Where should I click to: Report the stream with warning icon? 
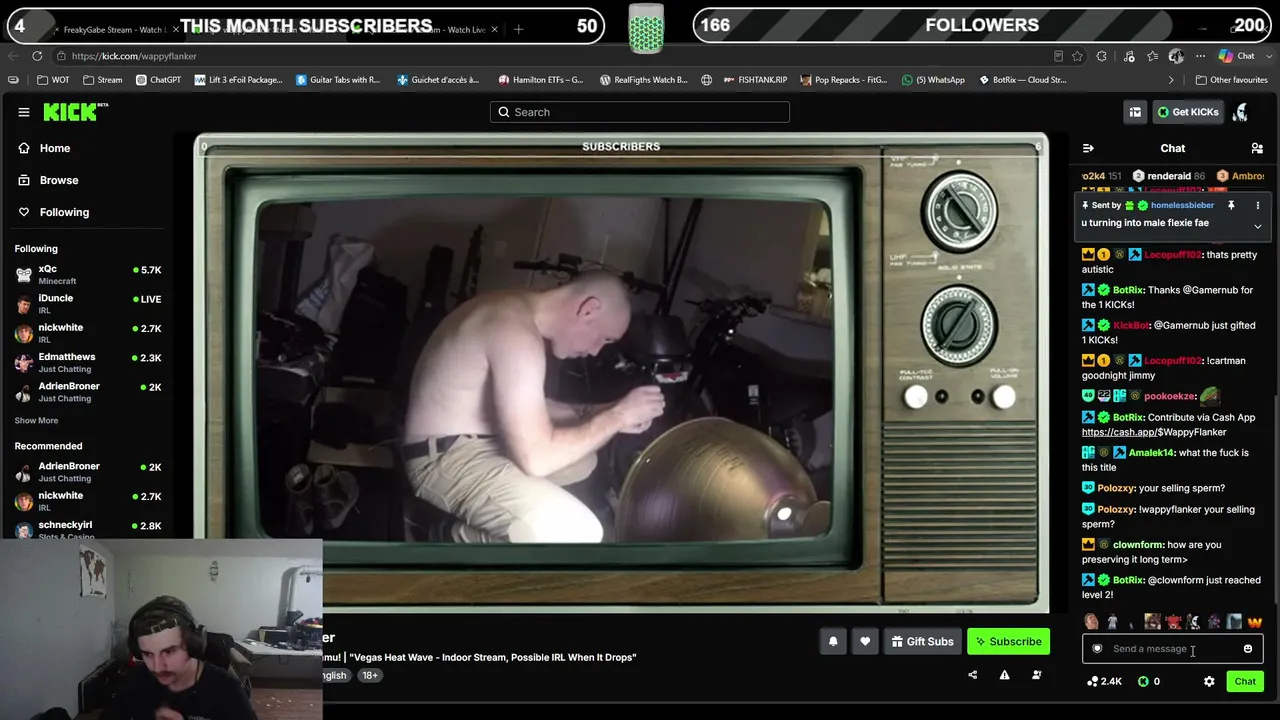point(1004,675)
